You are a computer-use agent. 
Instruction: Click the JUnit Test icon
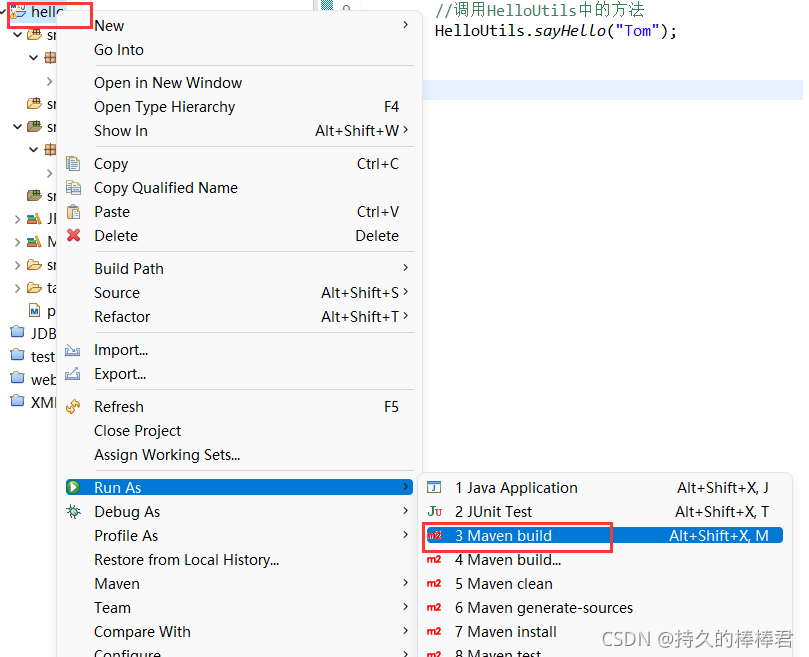click(x=434, y=511)
